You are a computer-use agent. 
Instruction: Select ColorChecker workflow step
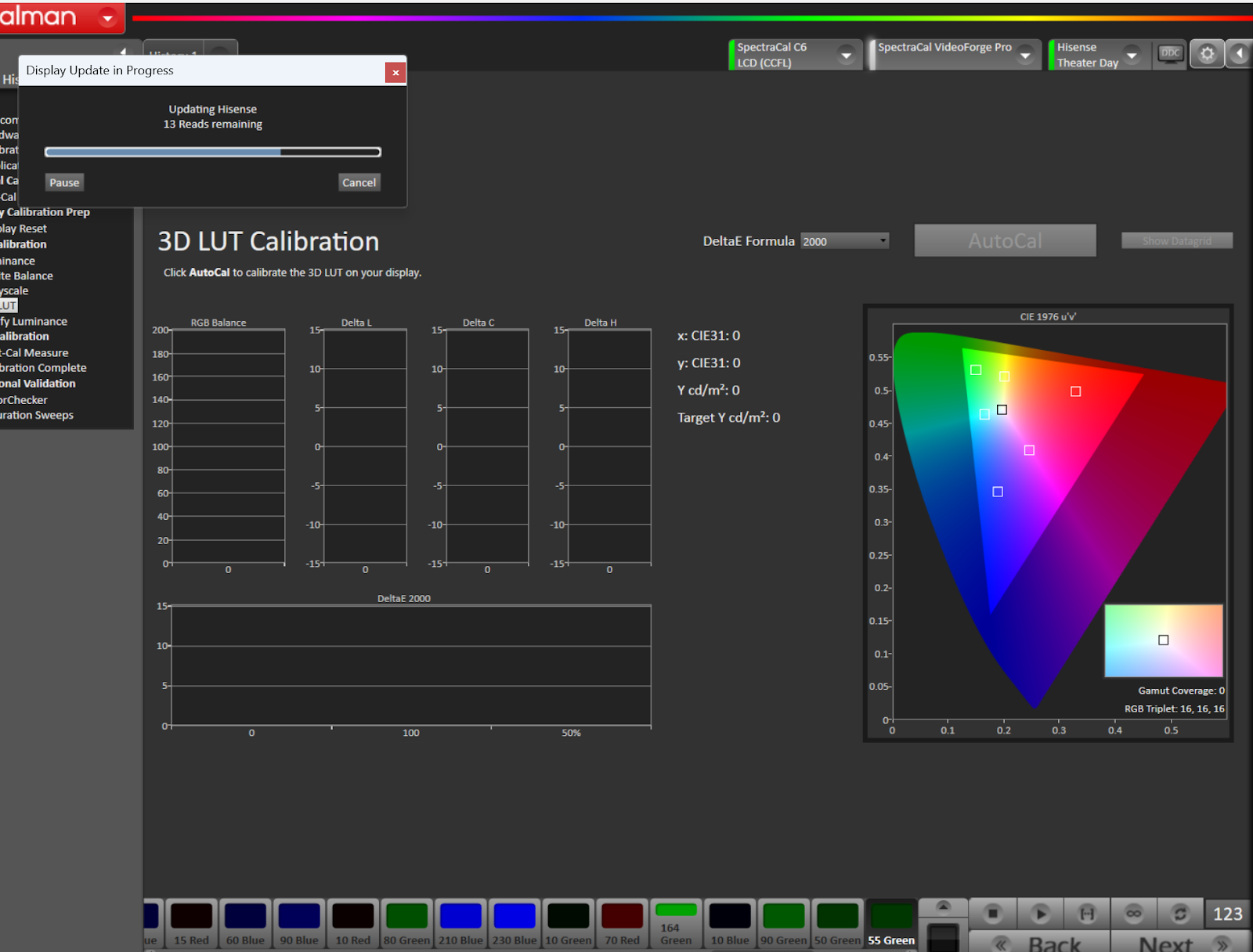23,400
